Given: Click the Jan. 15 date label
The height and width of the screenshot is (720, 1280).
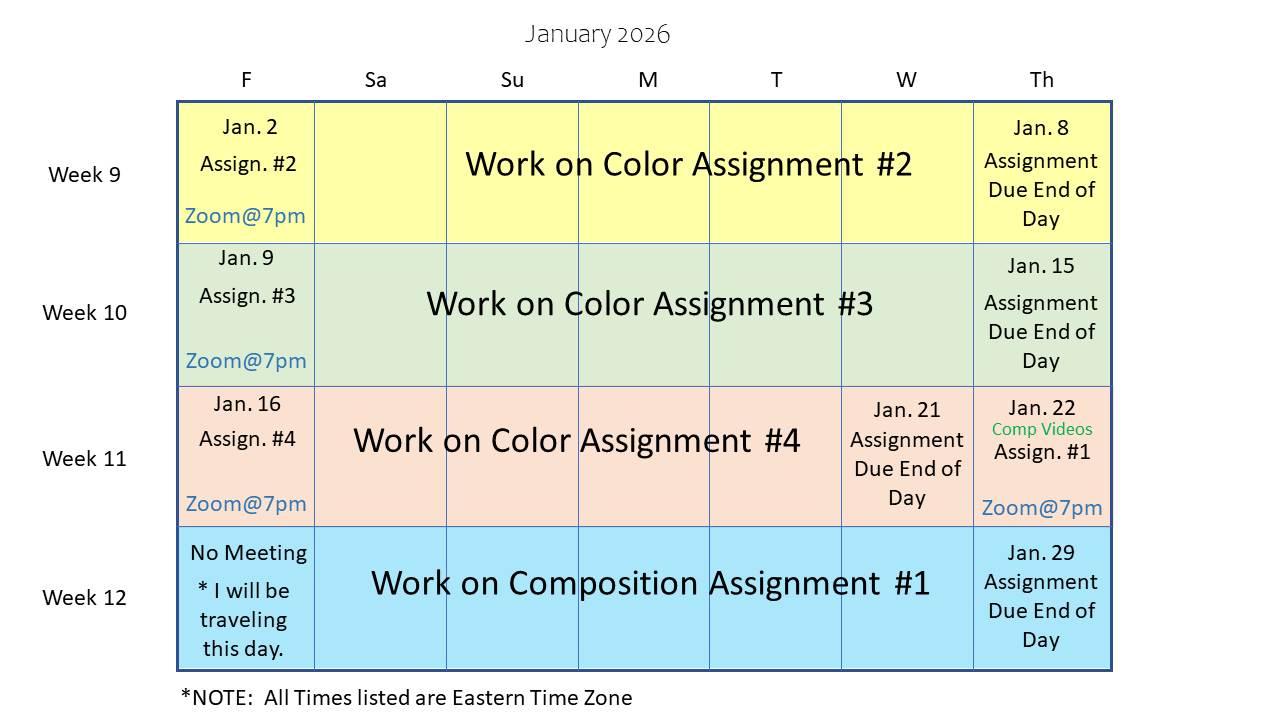Looking at the screenshot, I should click(x=1040, y=265).
